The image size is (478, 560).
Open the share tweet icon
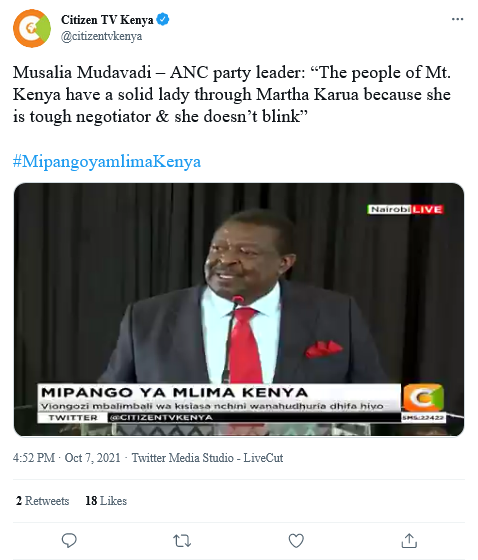[409, 540]
